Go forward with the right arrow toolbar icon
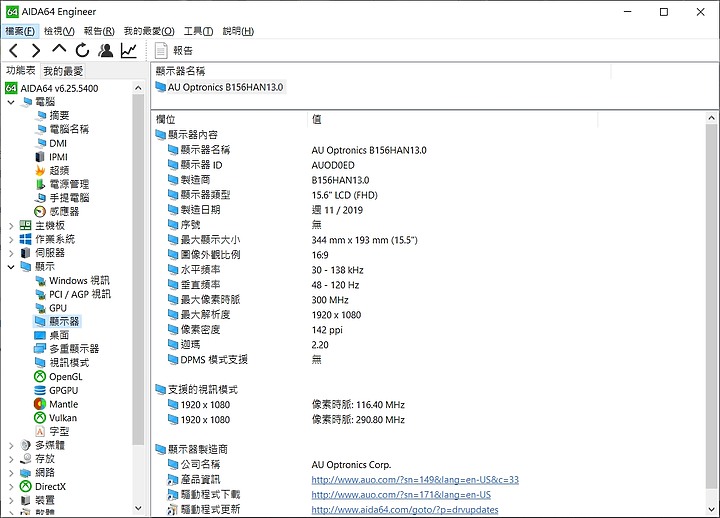Screen dimensions: 720x518 click(36, 51)
